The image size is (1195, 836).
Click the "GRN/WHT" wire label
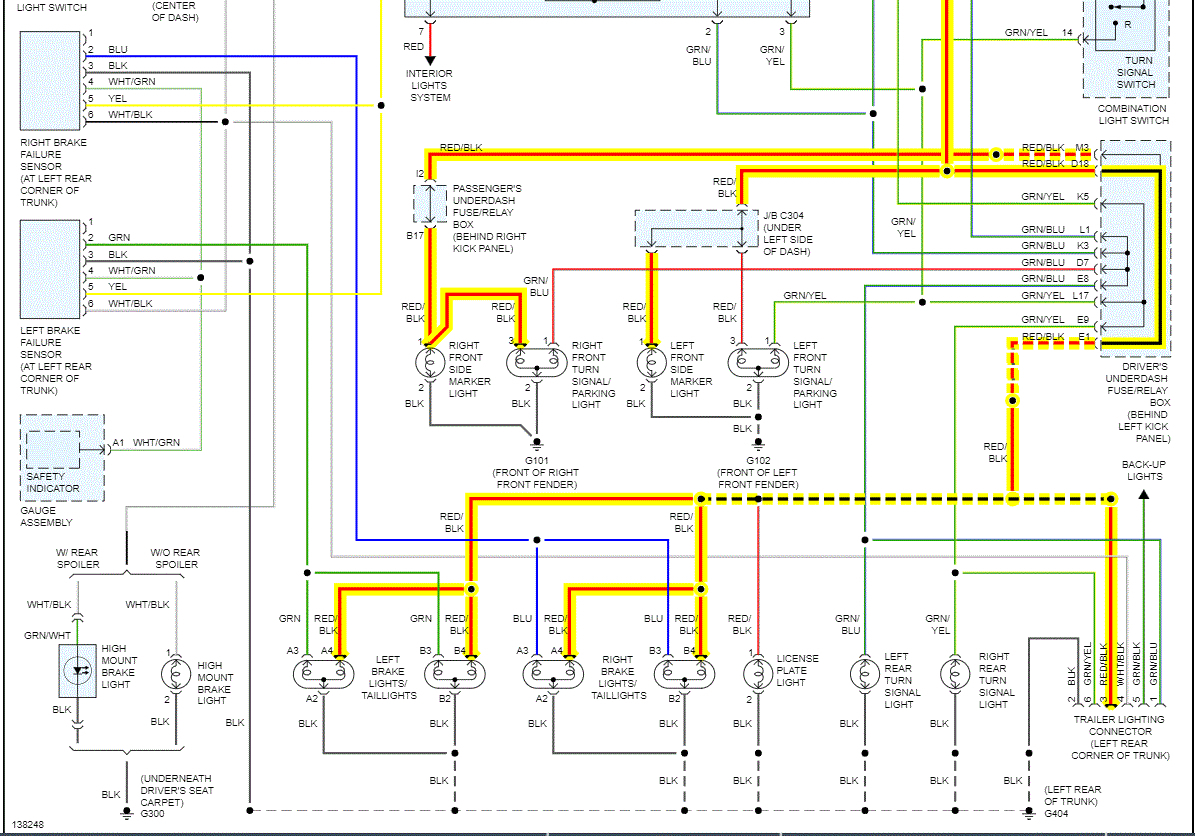click(x=46, y=636)
